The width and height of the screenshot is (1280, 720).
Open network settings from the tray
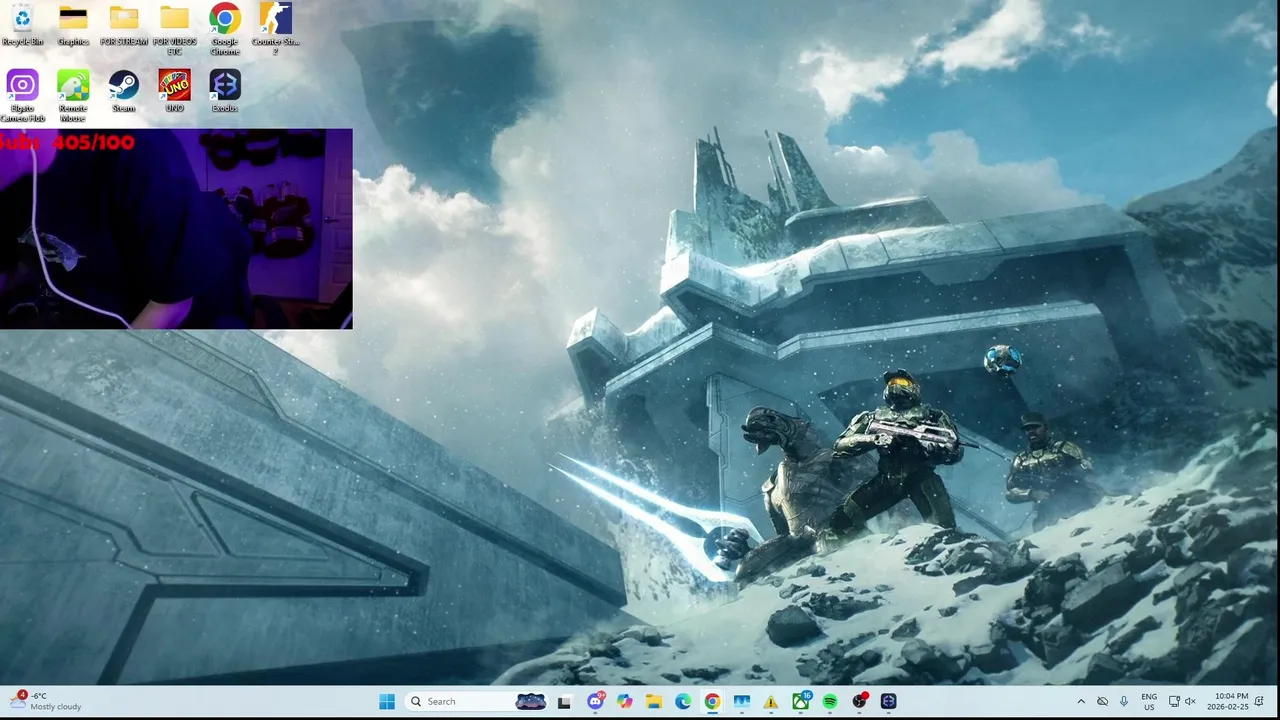[x=1174, y=701]
